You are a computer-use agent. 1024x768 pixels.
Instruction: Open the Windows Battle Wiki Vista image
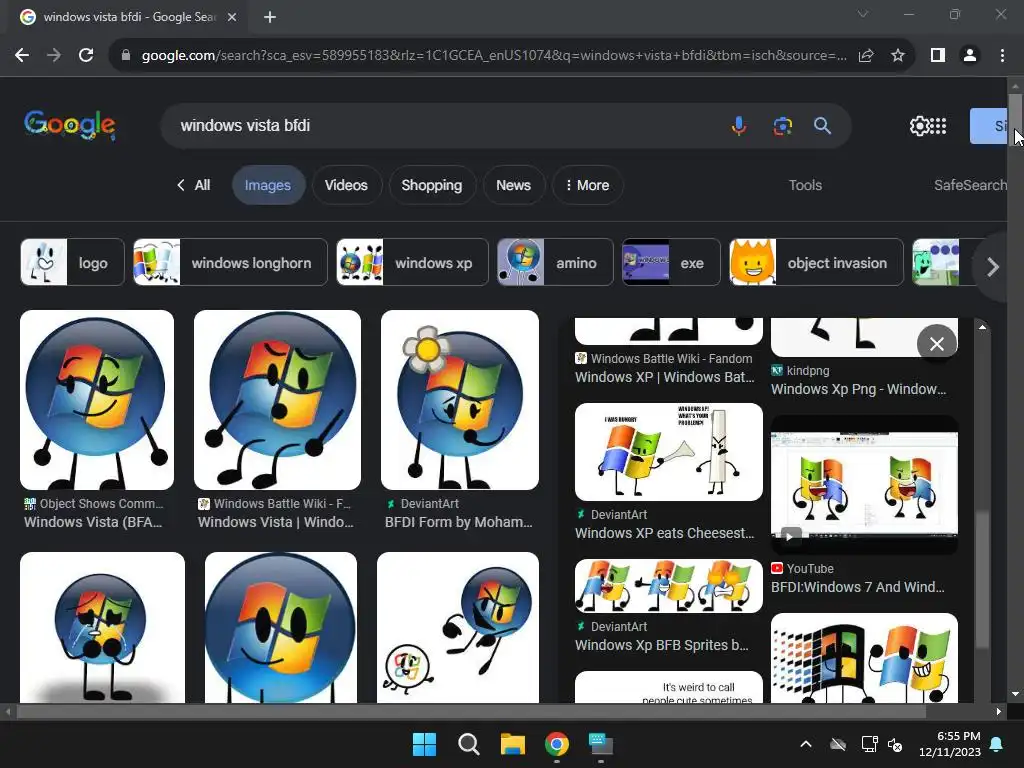(277, 400)
